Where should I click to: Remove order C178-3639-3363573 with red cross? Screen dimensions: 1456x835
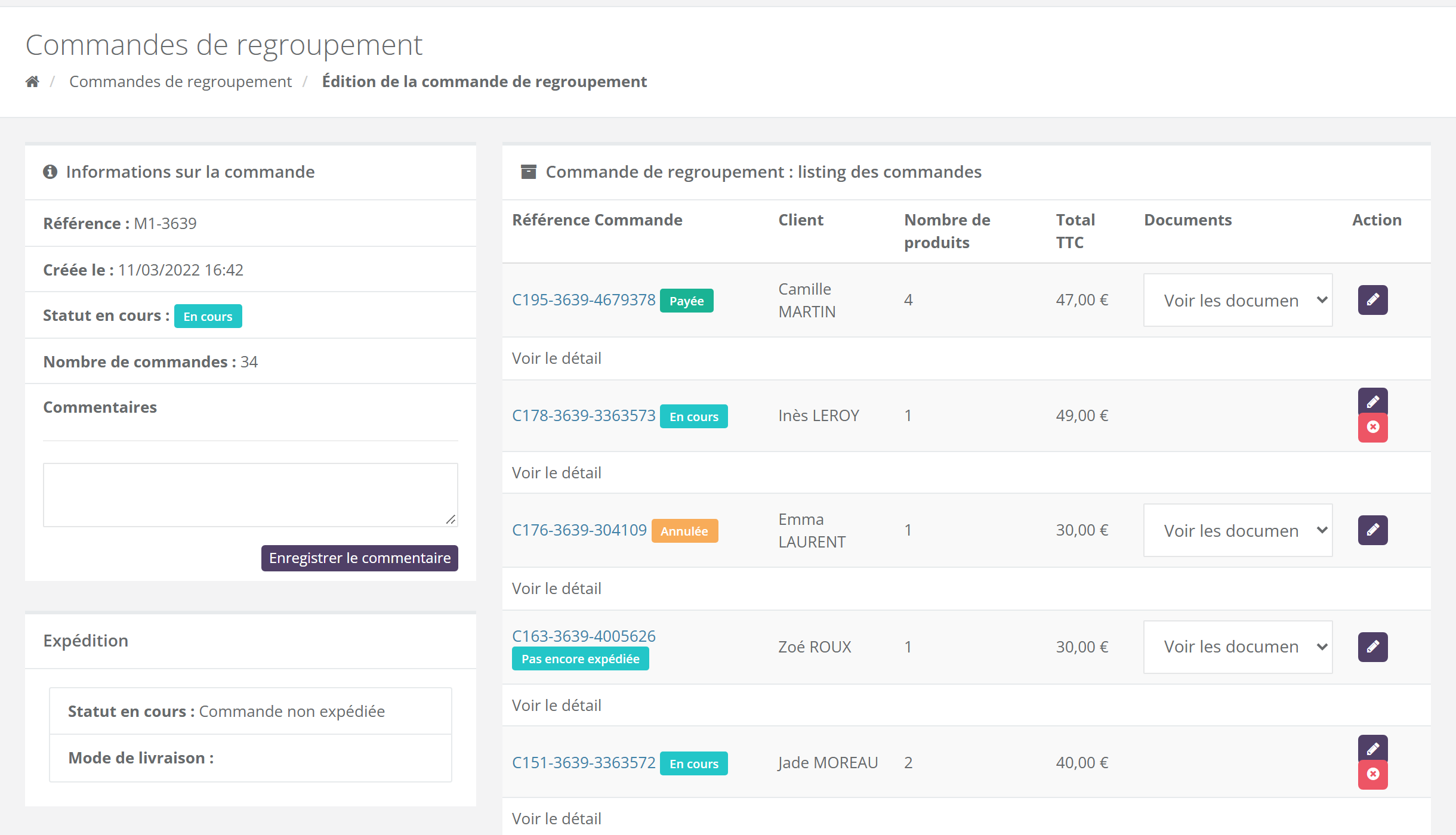pos(1372,428)
